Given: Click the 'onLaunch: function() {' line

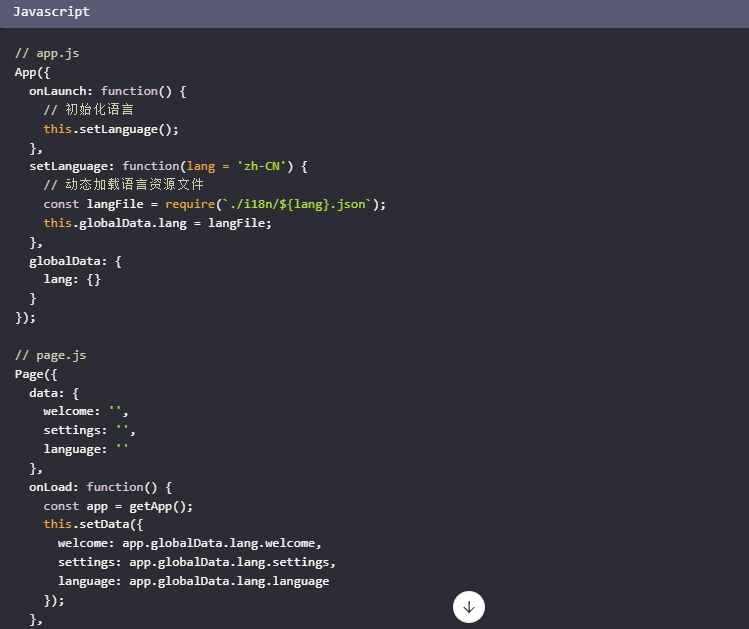Looking at the screenshot, I should tap(107, 91).
